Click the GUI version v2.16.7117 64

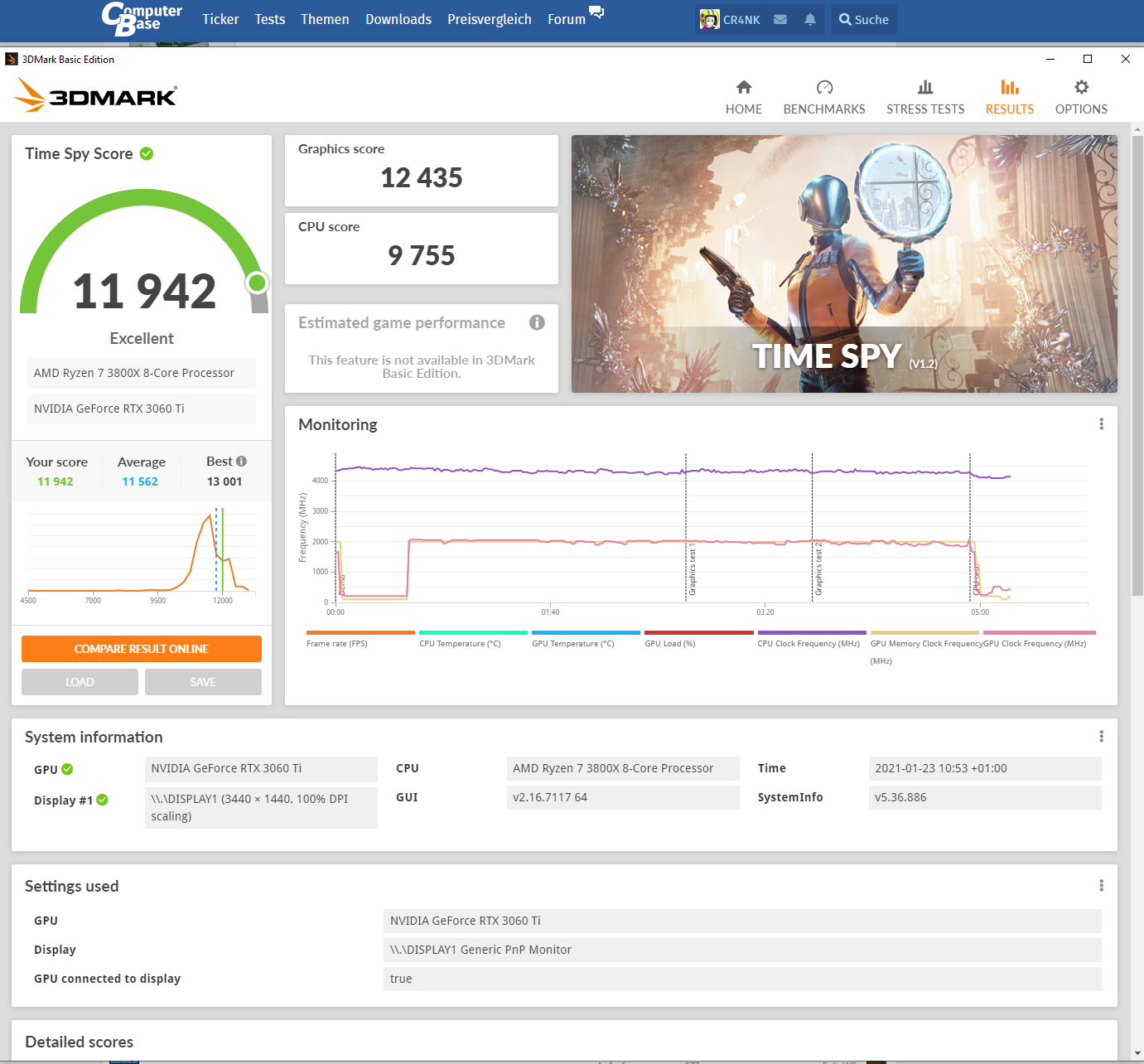(x=623, y=797)
